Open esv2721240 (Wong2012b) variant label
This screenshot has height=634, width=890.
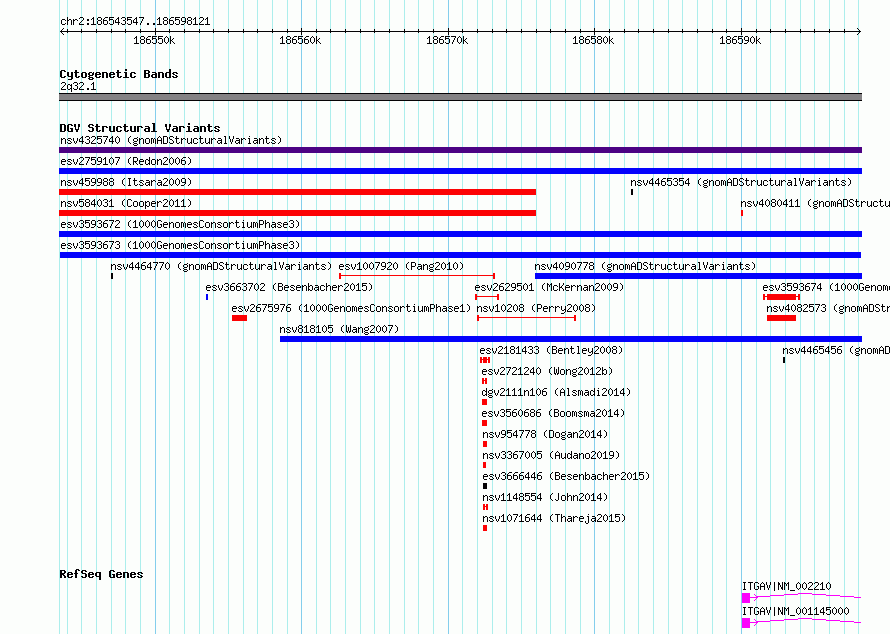click(x=547, y=371)
